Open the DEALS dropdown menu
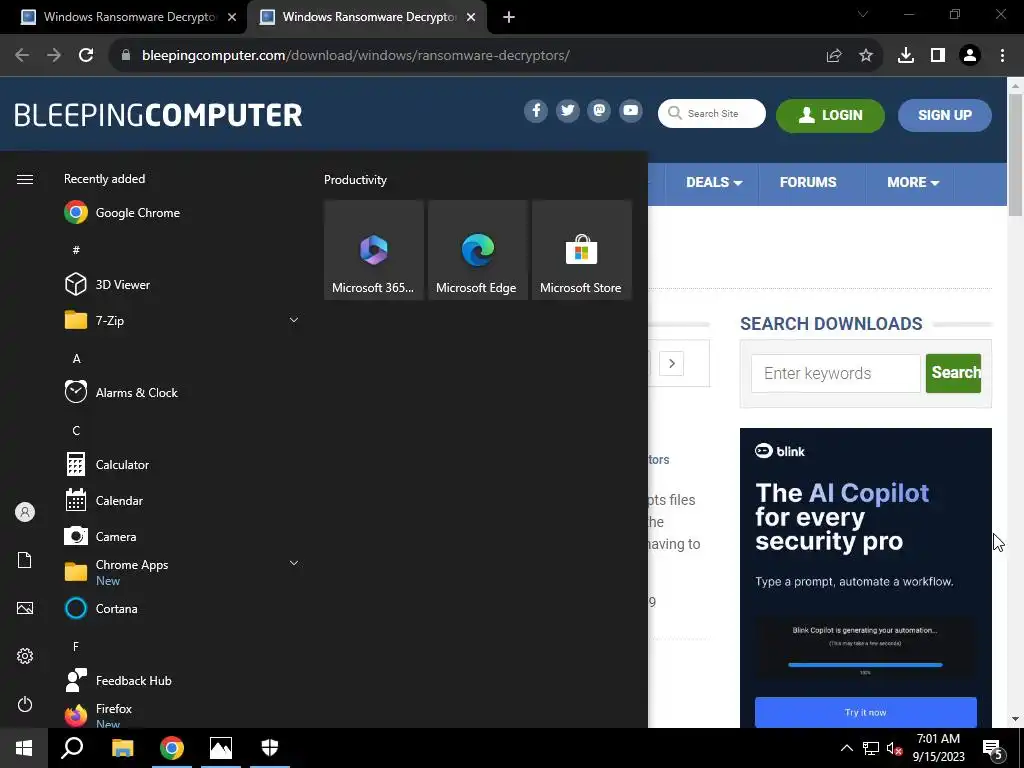 [x=714, y=183]
